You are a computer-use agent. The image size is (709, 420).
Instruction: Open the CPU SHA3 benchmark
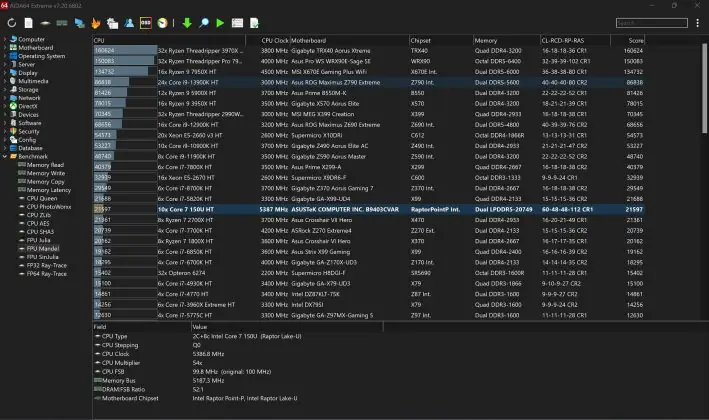click(x=40, y=232)
